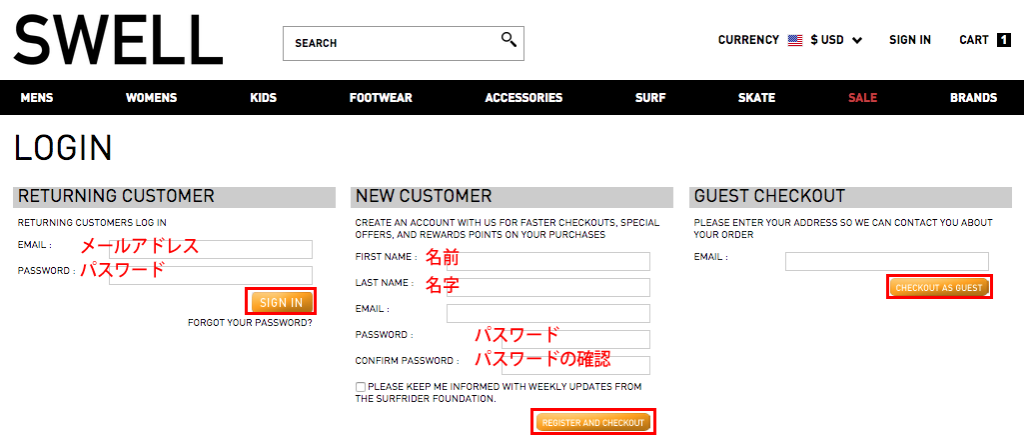1024x444 pixels.
Task: Open the MENS menu
Action: click(37, 98)
